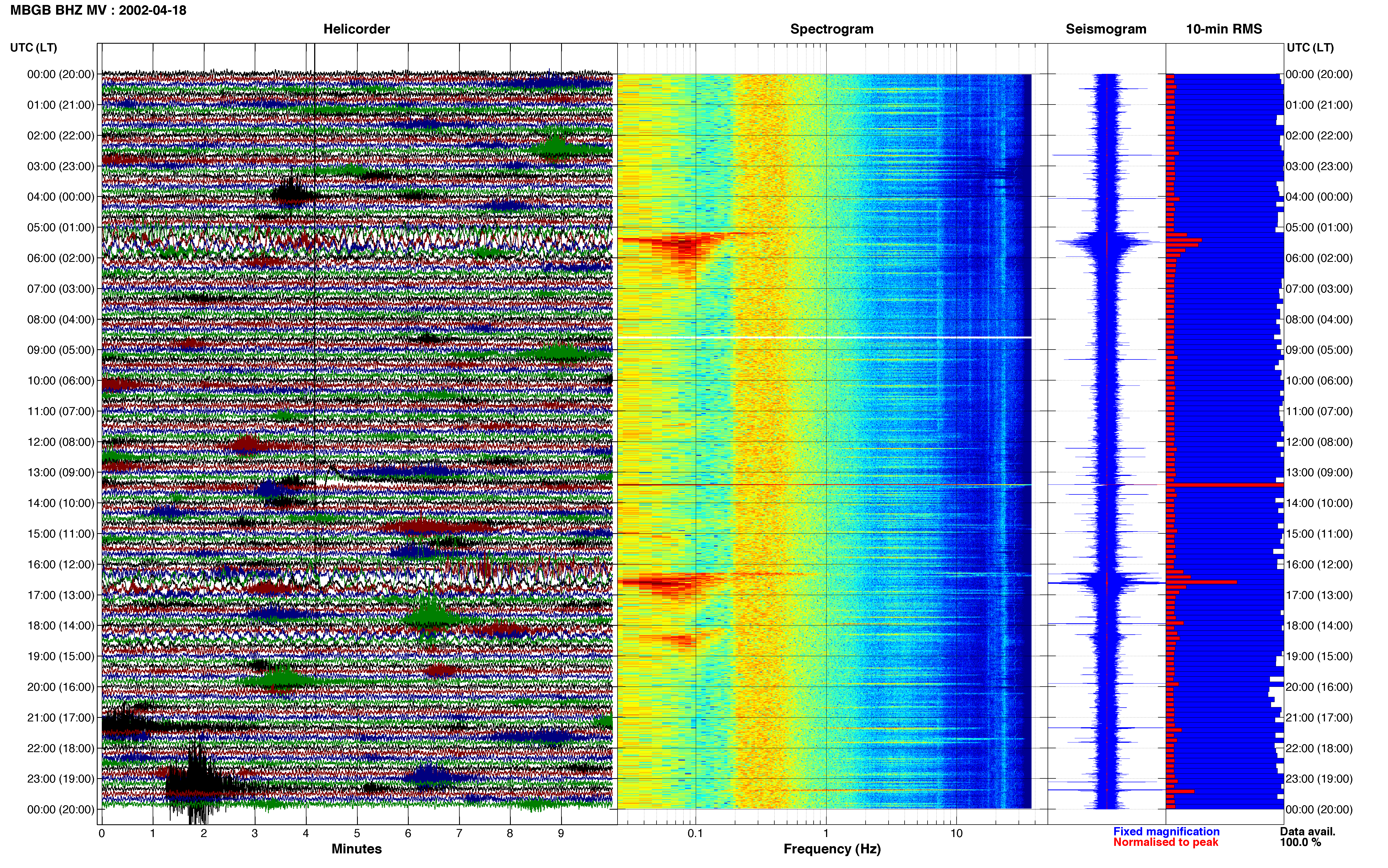The width and height of the screenshot is (1388, 868).
Task: Click the '10-min RMS' panel heading
Action: (x=1224, y=29)
